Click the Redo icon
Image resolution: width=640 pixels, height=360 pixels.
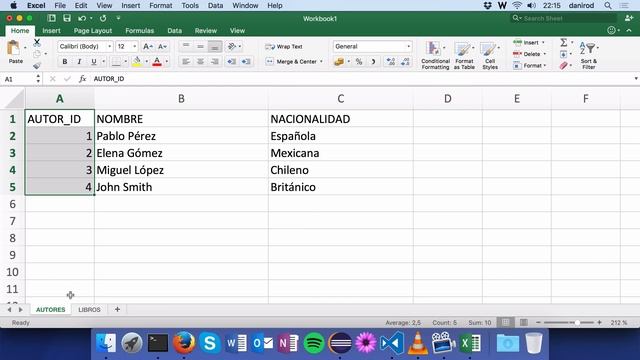coord(103,18)
